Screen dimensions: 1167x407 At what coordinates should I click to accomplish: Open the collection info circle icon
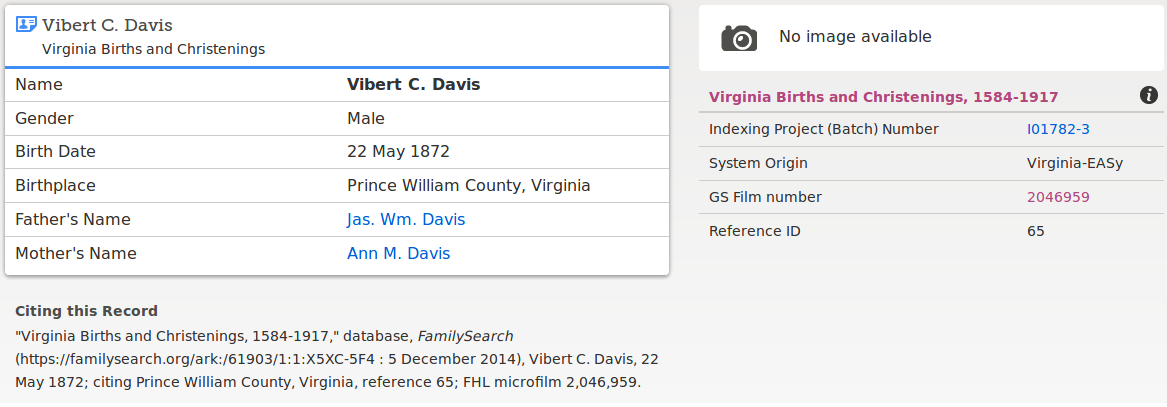point(1148,95)
